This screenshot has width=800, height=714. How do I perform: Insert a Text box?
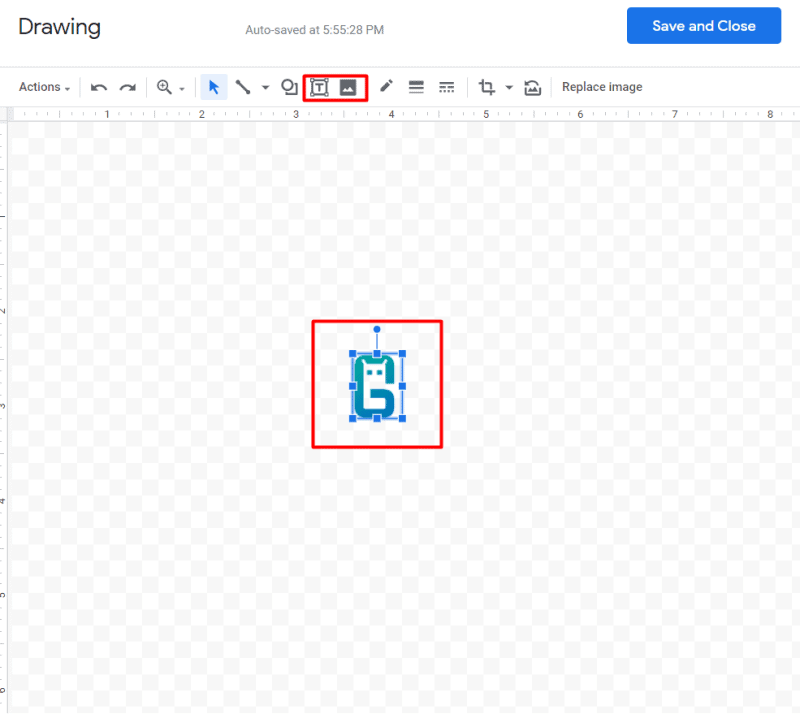pyautogui.click(x=320, y=88)
